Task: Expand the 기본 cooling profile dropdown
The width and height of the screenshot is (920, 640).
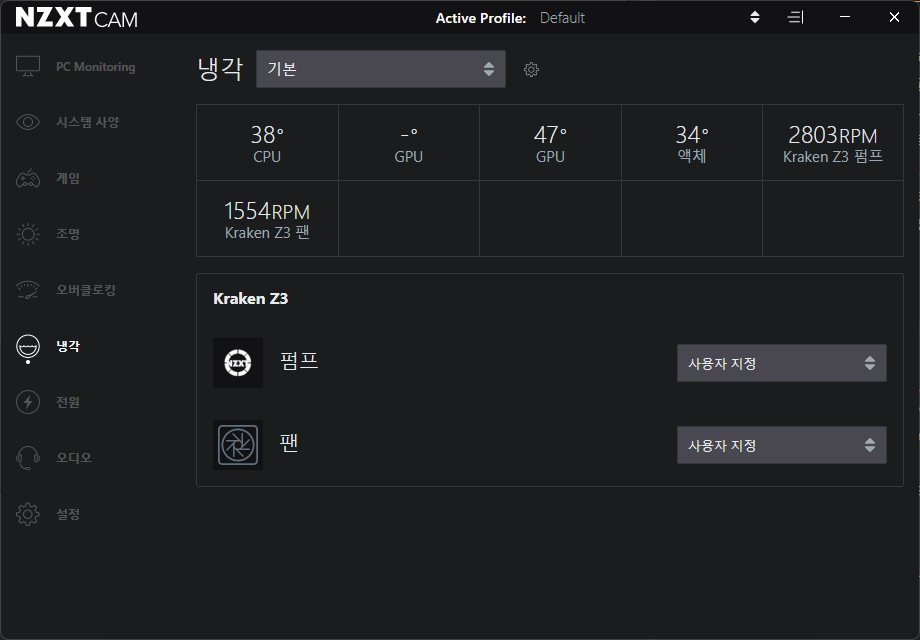Action: pyautogui.click(x=381, y=69)
